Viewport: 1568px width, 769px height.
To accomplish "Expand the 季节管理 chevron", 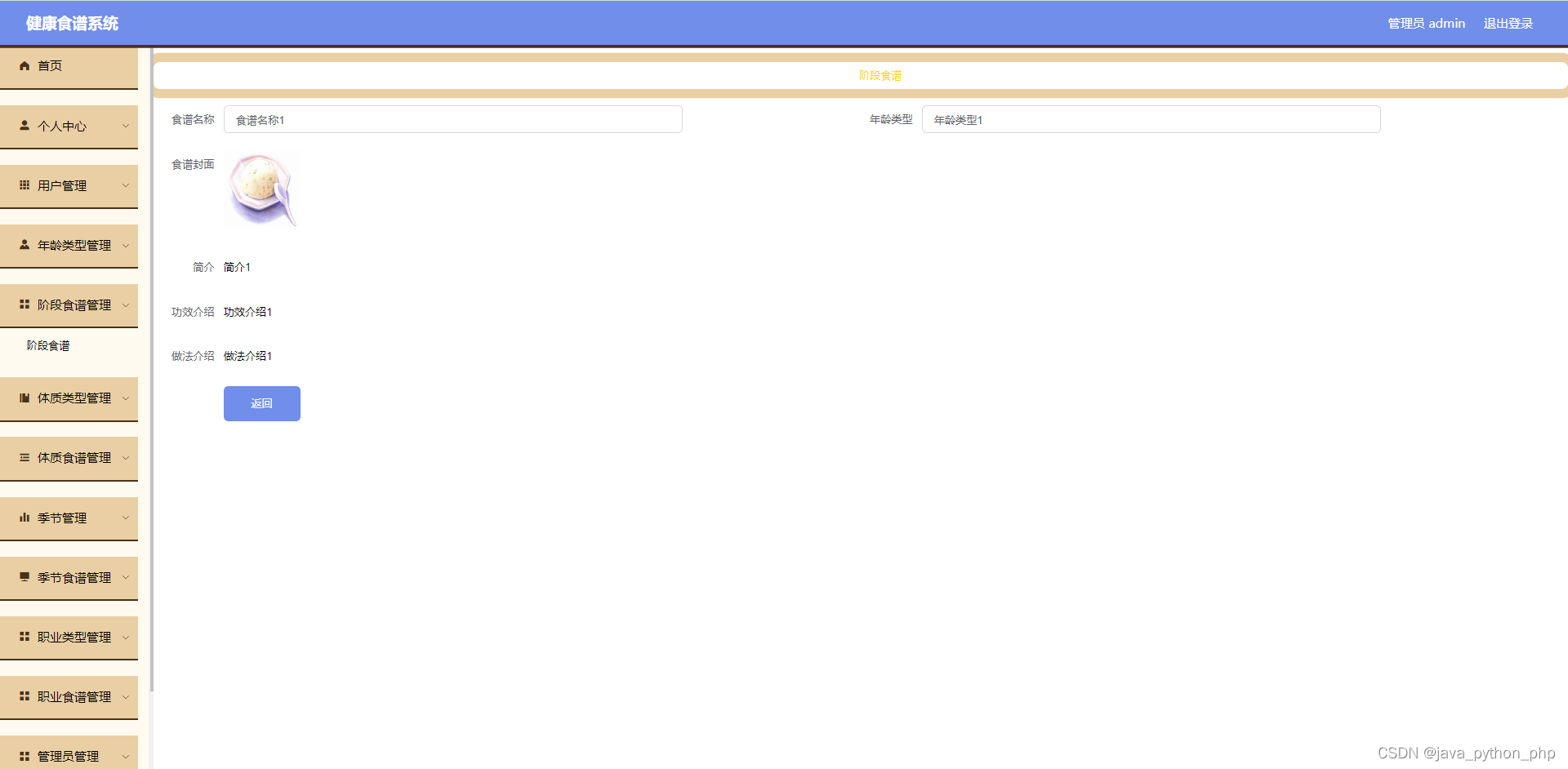I will pos(126,518).
